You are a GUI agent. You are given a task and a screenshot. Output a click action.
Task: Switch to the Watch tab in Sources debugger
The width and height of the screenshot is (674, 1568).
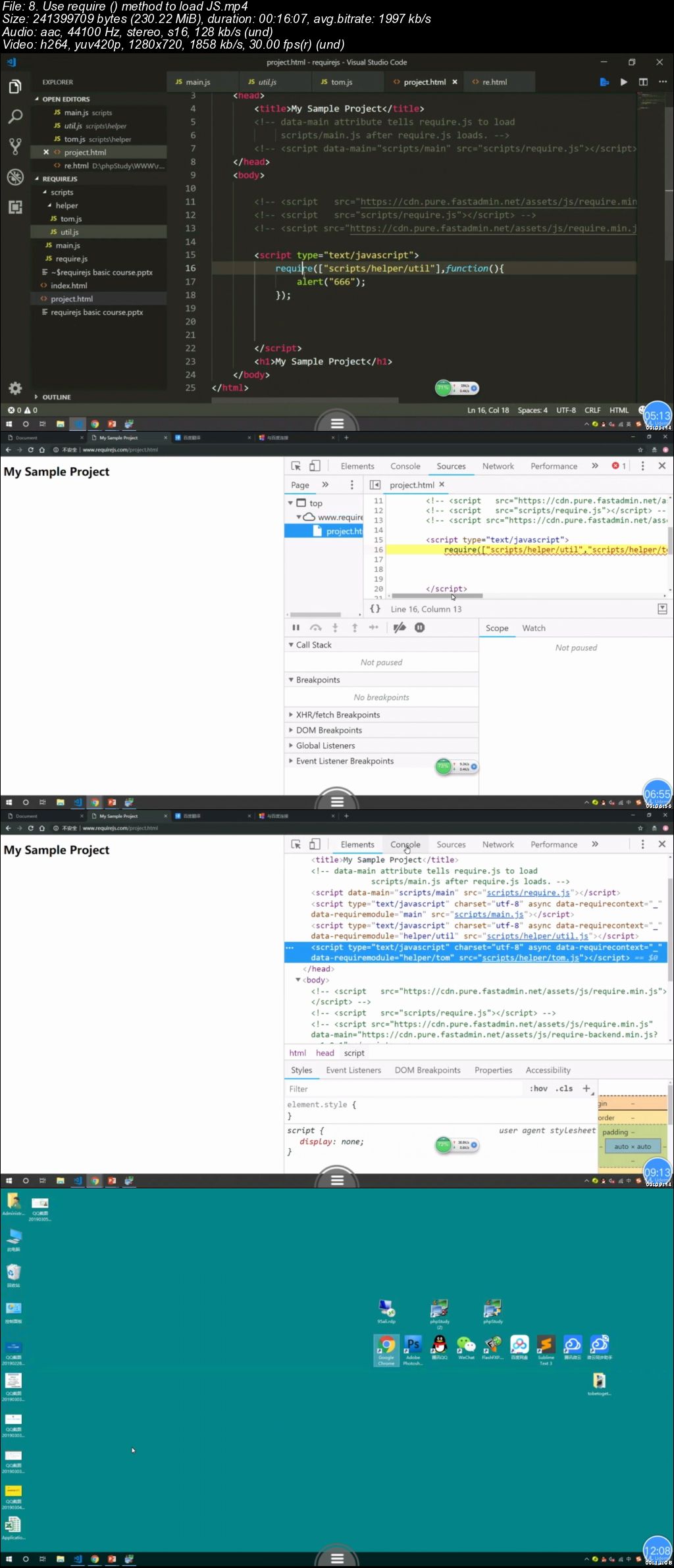(534, 628)
